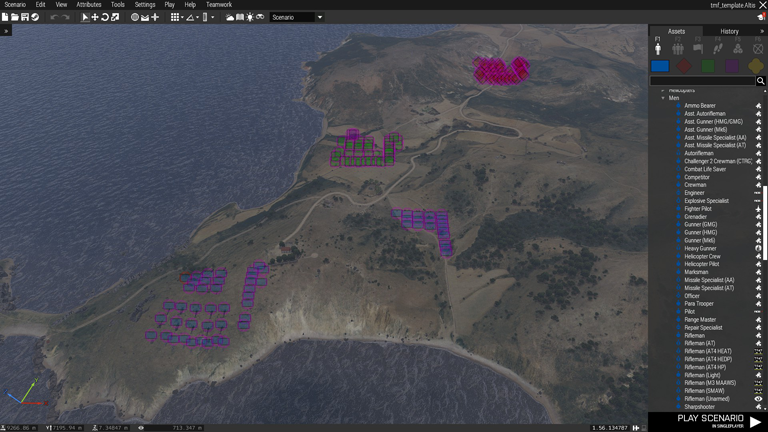
Task: Open the Teamwork menu
Action: [x=219, y=4]
